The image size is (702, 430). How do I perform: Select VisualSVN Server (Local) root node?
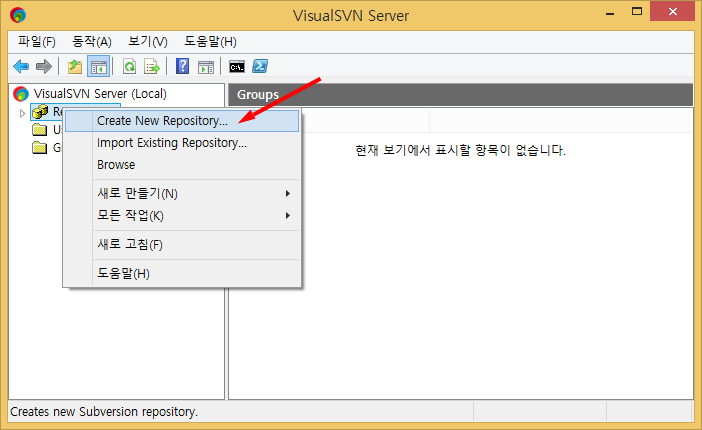[x=100, y=94]
